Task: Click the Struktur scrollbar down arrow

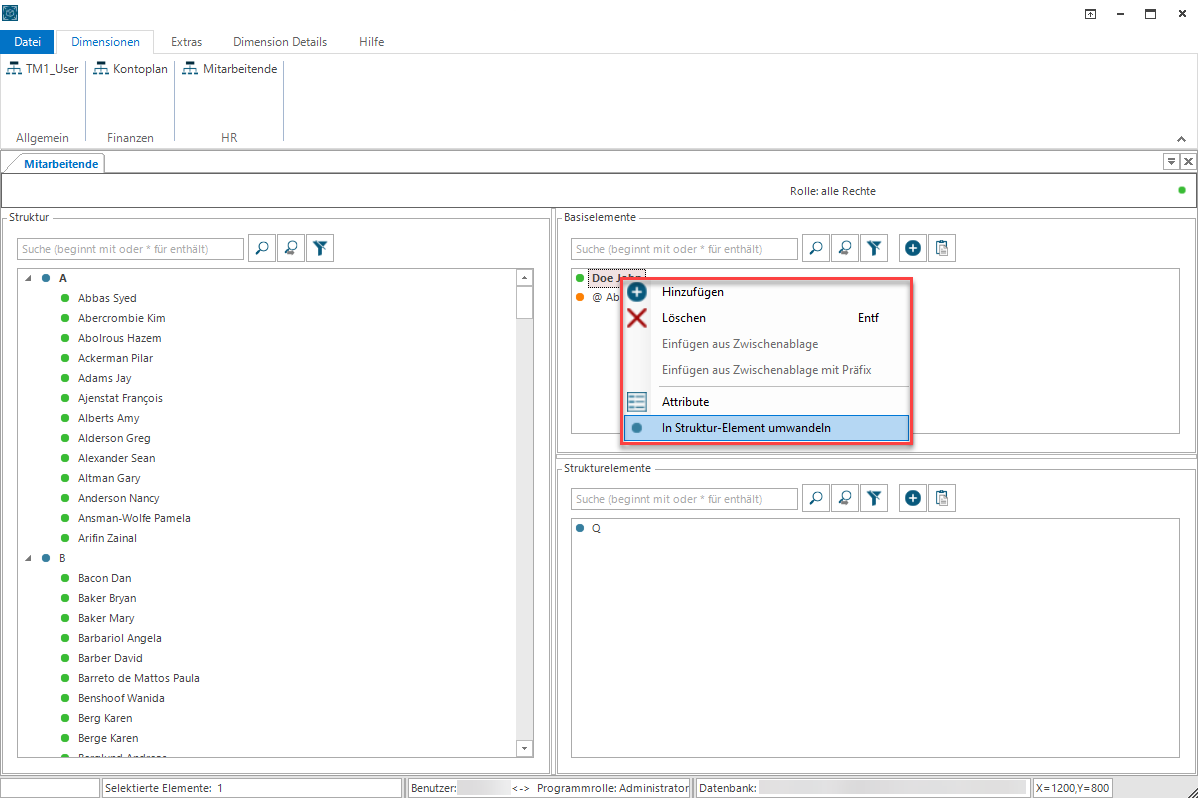Action: tap(524, 748)
